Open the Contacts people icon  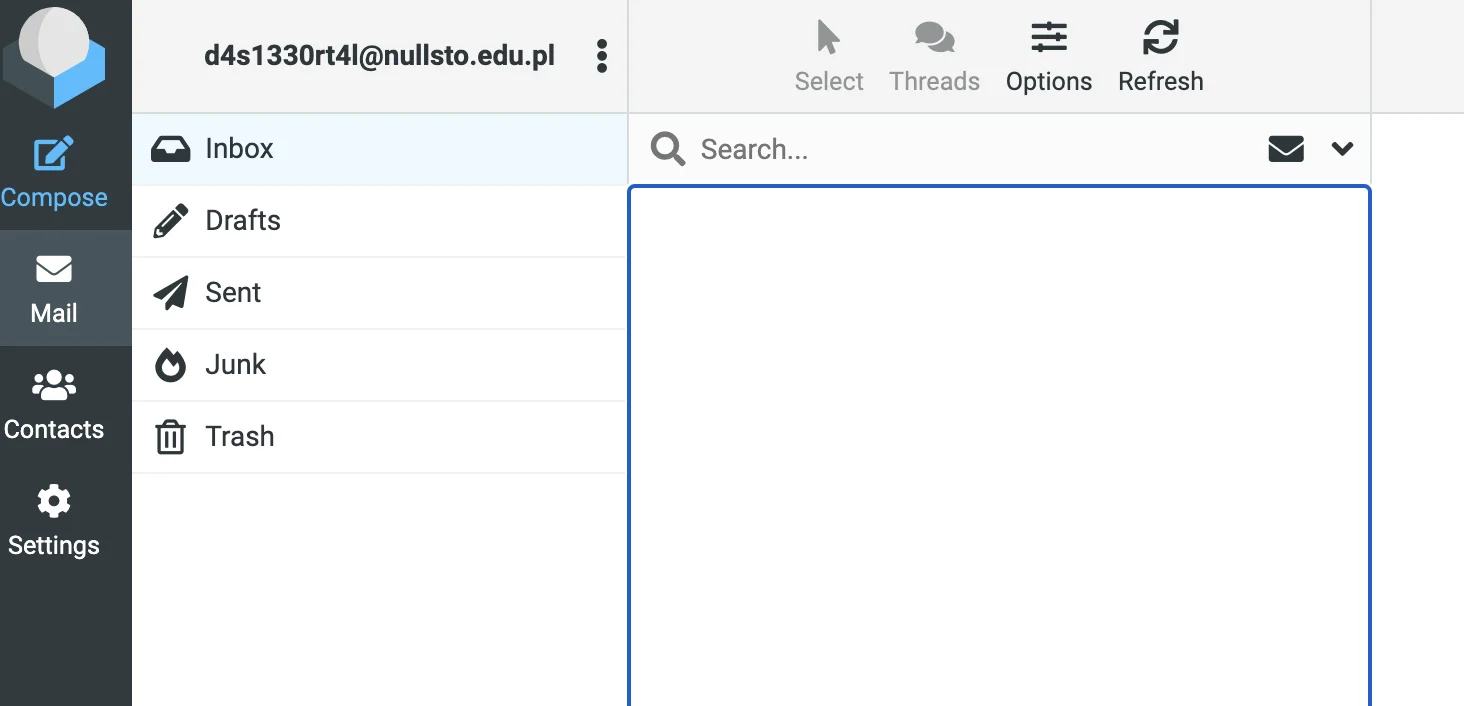click(54, 385)
